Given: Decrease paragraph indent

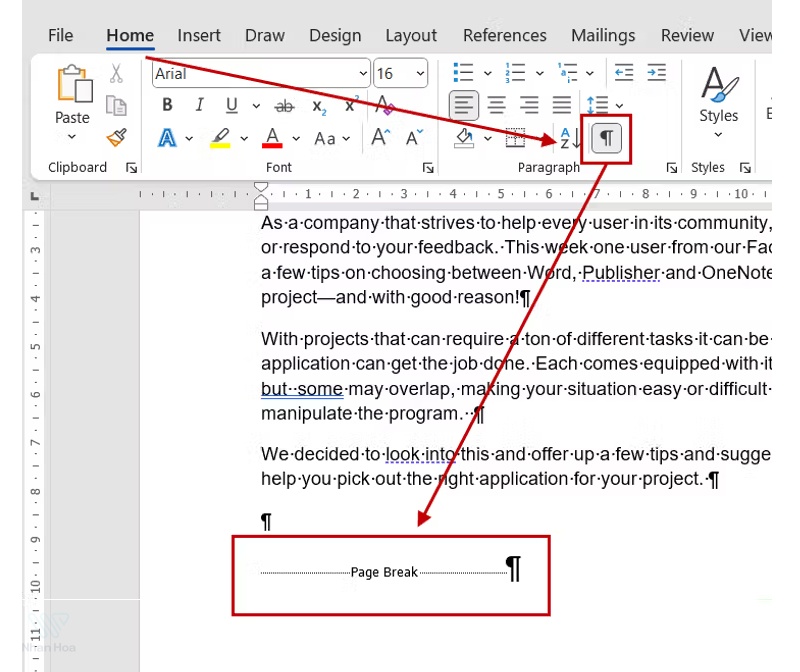Looking at the screenshot, I should click(x=624, y=72).
